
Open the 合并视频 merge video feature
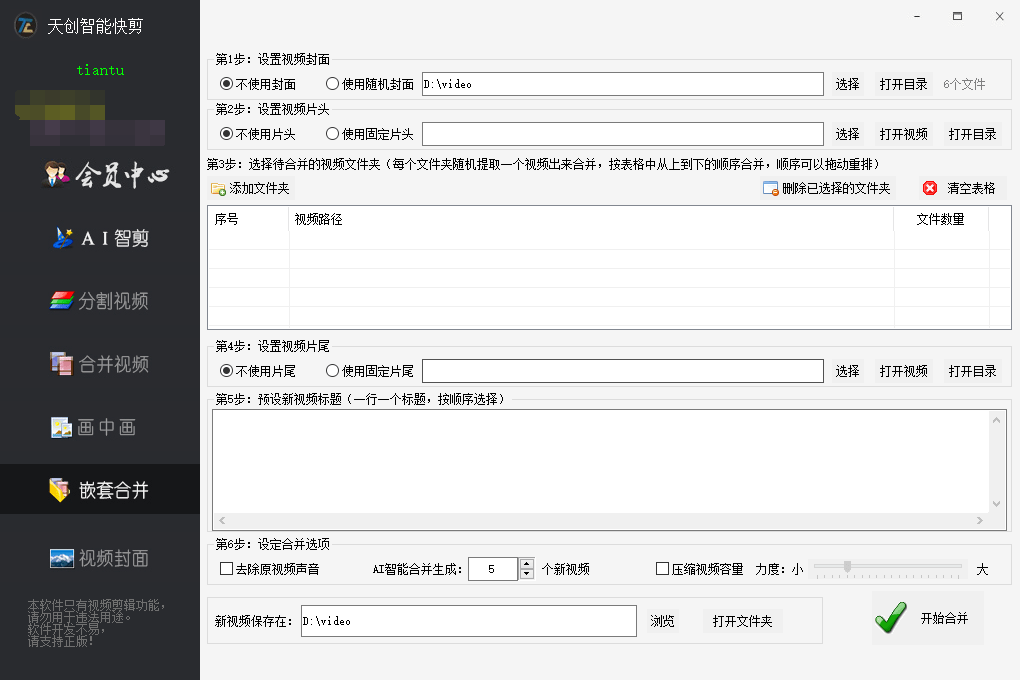(100, 364)
